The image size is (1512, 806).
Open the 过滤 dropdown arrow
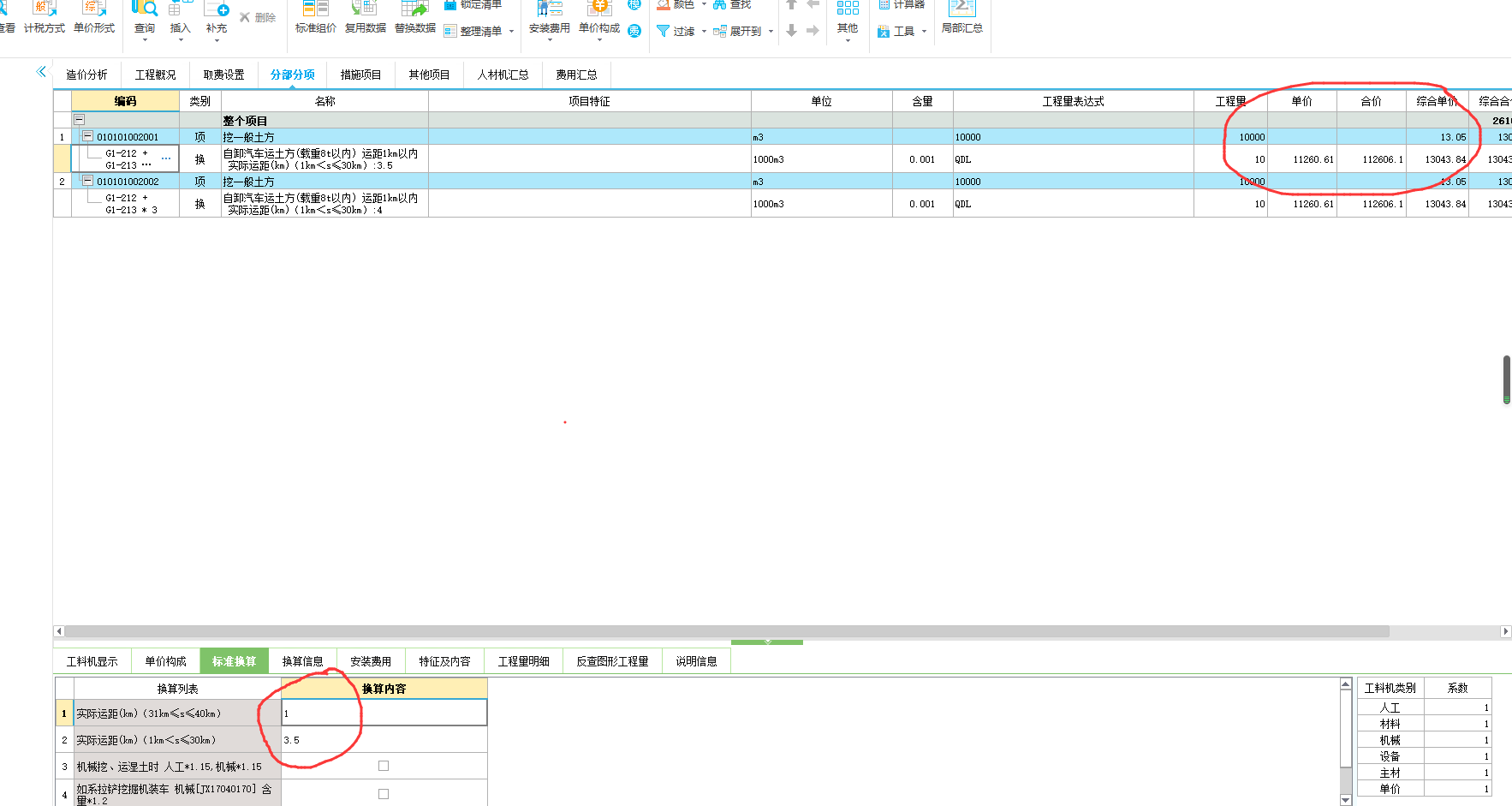[704, 32]
